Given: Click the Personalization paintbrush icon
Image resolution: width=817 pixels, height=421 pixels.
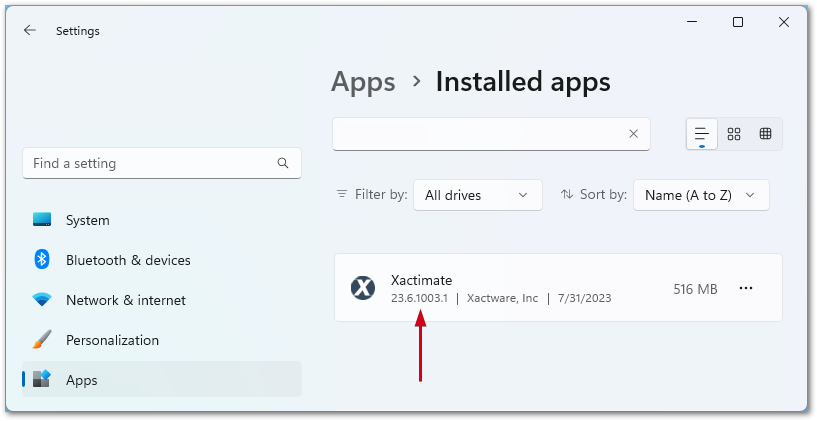Looking at the screenshot, I should [x=42, y=339].
